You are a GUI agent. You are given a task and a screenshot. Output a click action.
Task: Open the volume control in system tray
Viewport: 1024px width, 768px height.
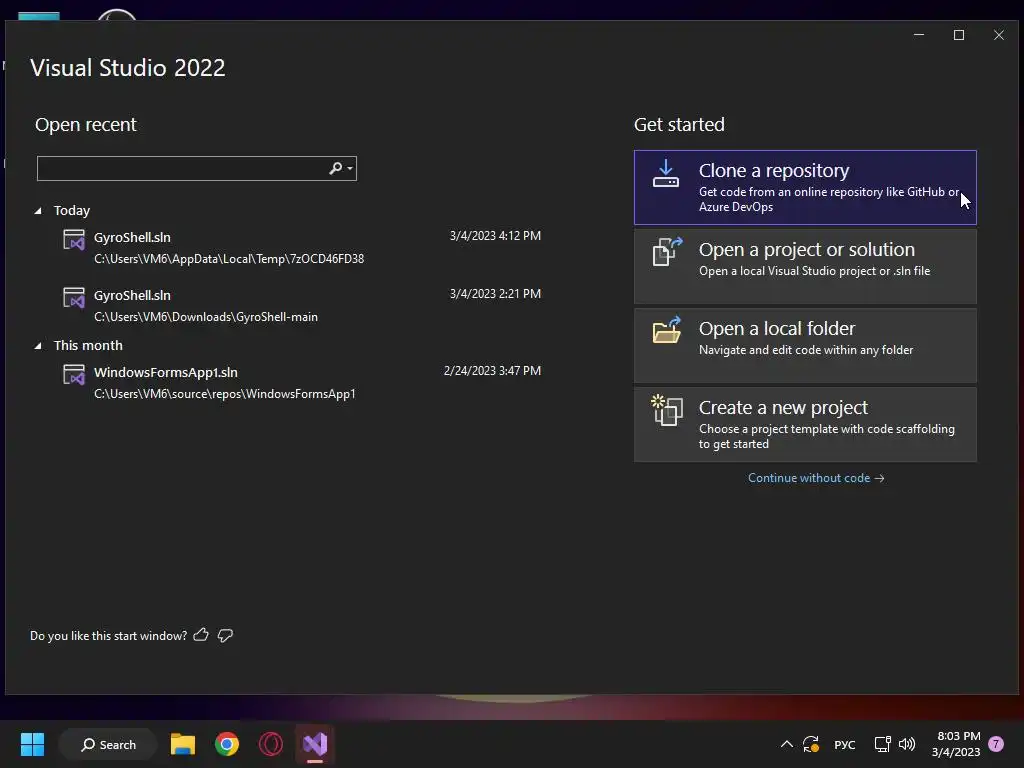[907, 744]
